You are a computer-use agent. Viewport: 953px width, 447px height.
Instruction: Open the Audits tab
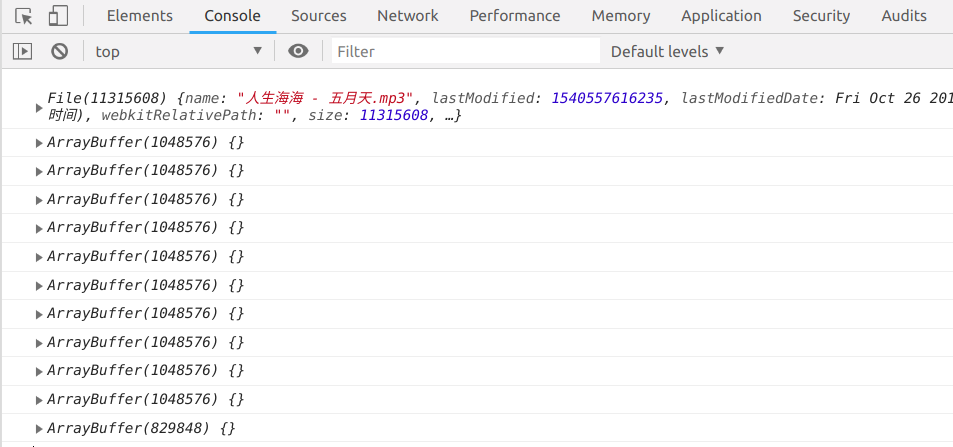point(904,16)
